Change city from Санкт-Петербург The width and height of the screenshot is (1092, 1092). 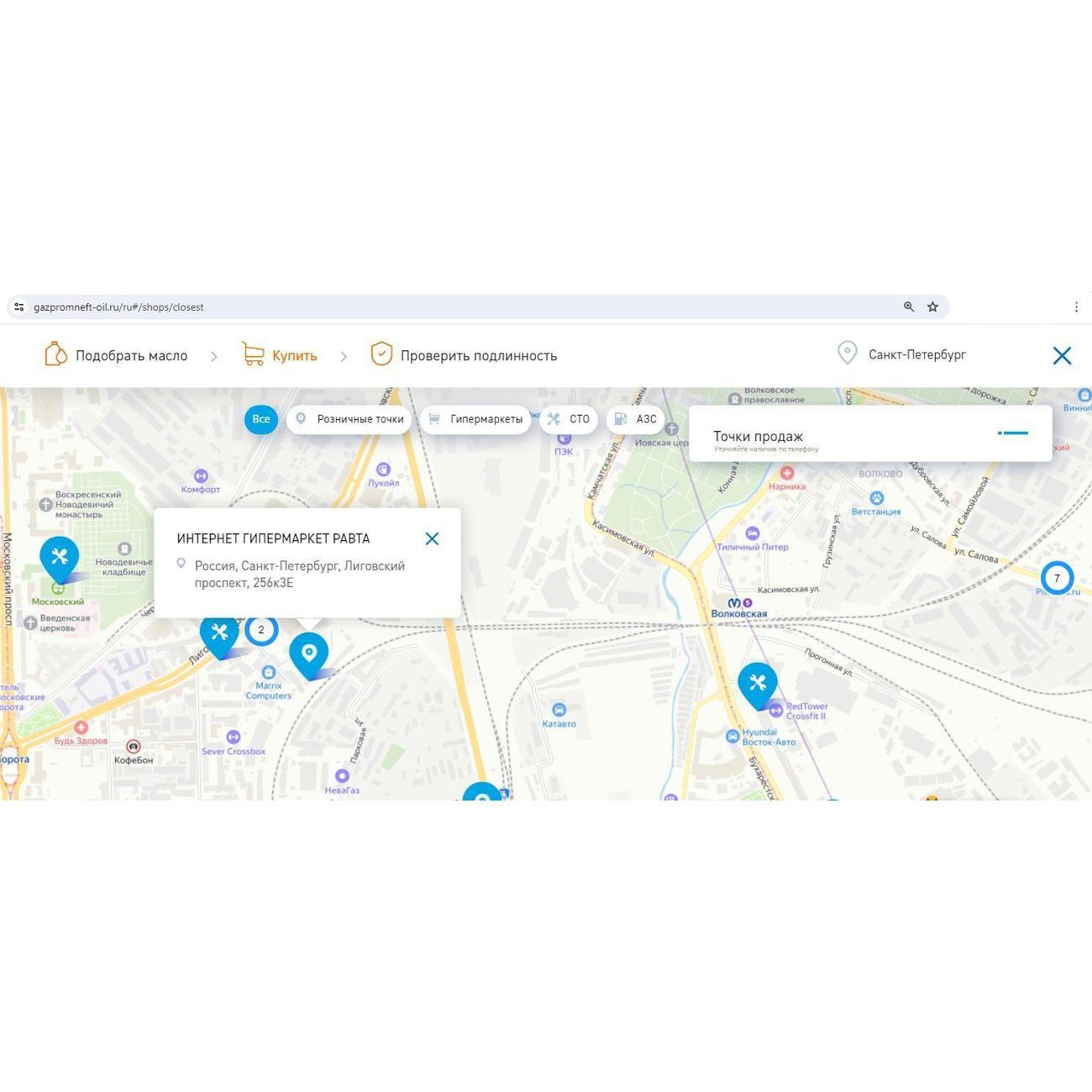point(902,354)
